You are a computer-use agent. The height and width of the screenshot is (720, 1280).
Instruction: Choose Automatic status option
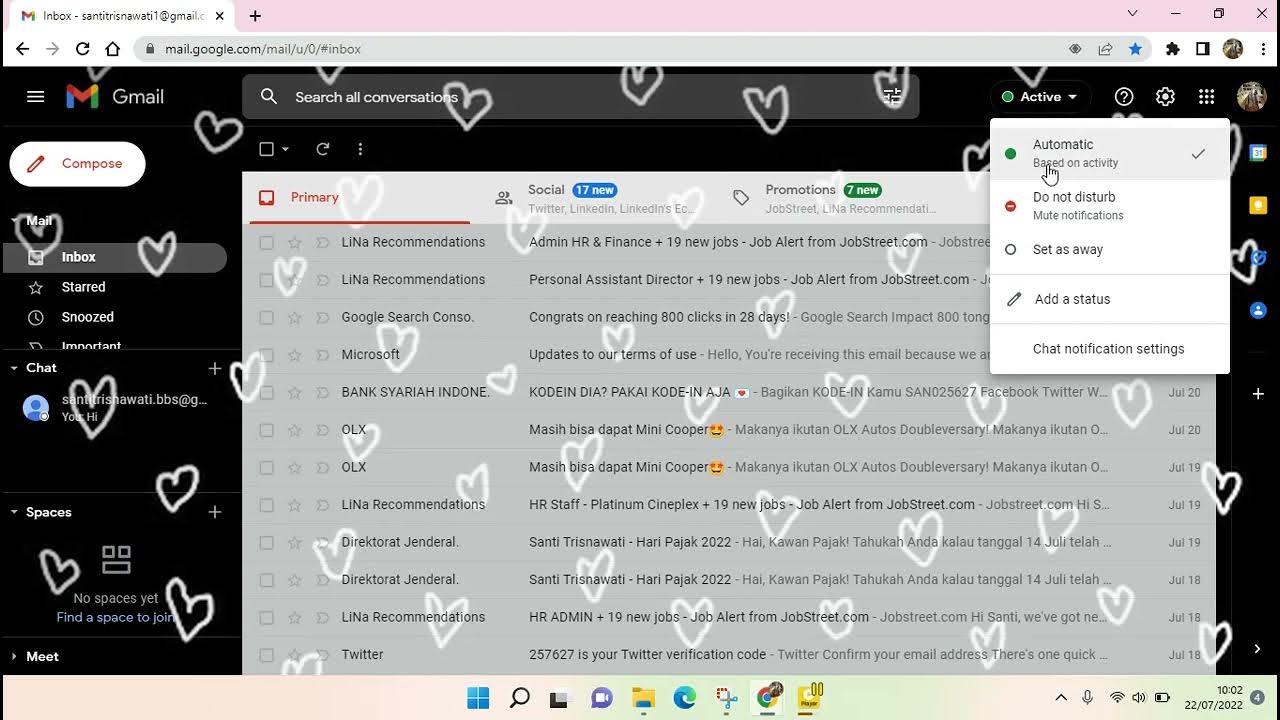pyautogui.click(x=1109, y=153)
